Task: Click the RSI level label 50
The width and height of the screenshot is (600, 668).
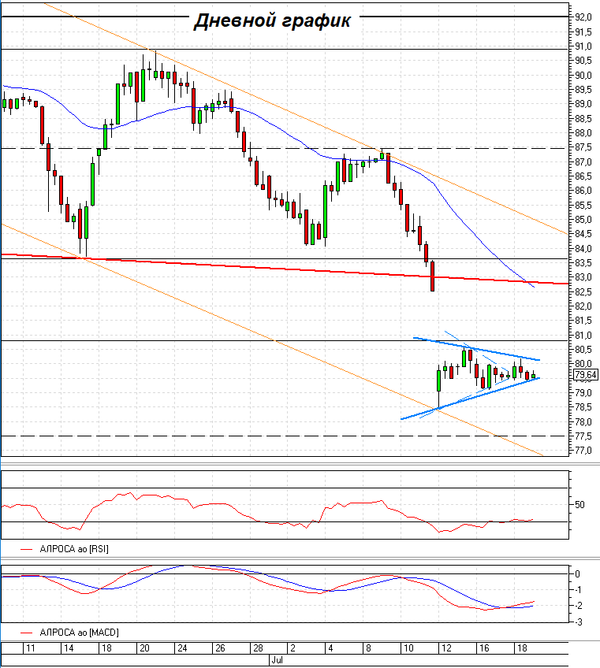Action: [x=580, y=505]
